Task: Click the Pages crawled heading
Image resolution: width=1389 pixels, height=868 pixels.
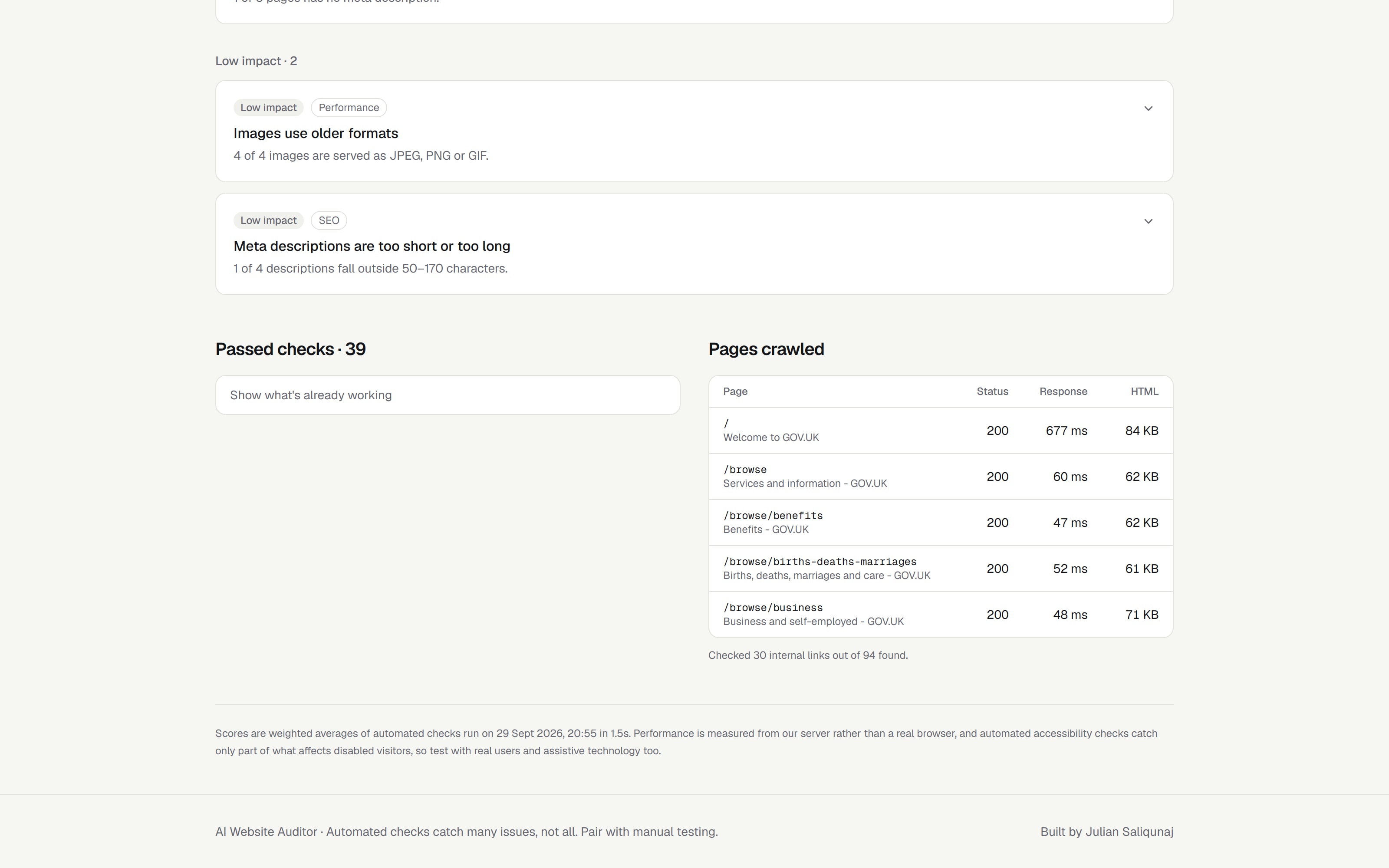Action: [x=766, y=349]
